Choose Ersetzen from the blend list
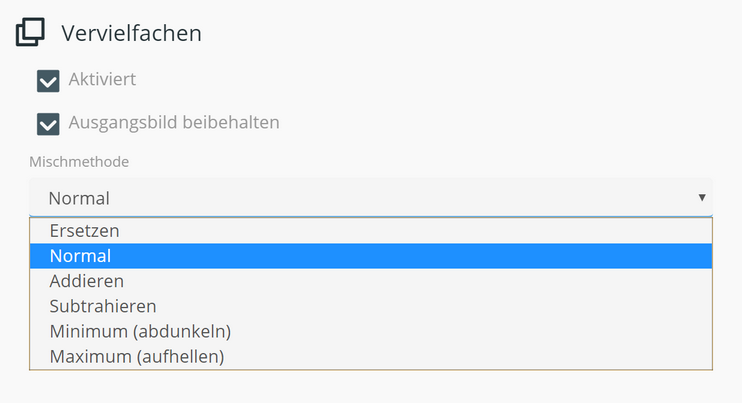This screenshot has height=403, width=742. pyautogui.click(x=84, y=231)
